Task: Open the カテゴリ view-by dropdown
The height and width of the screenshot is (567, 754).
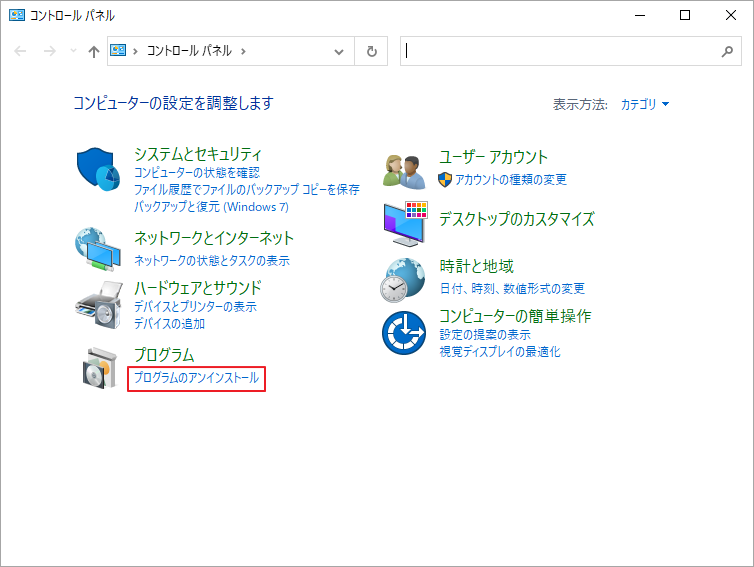Action: click(644, 104)
